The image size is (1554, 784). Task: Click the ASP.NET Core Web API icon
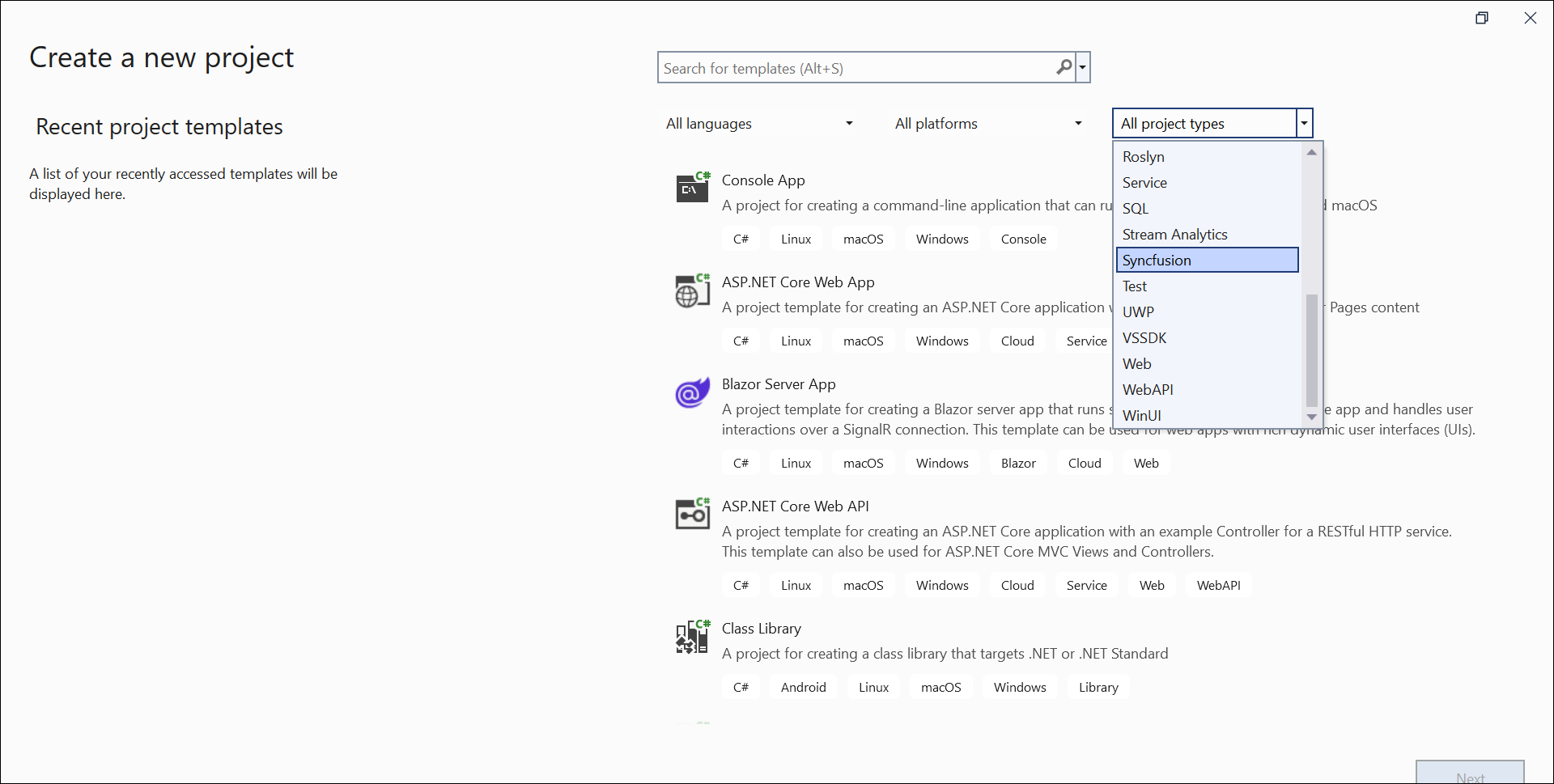[x=693, y=514]
